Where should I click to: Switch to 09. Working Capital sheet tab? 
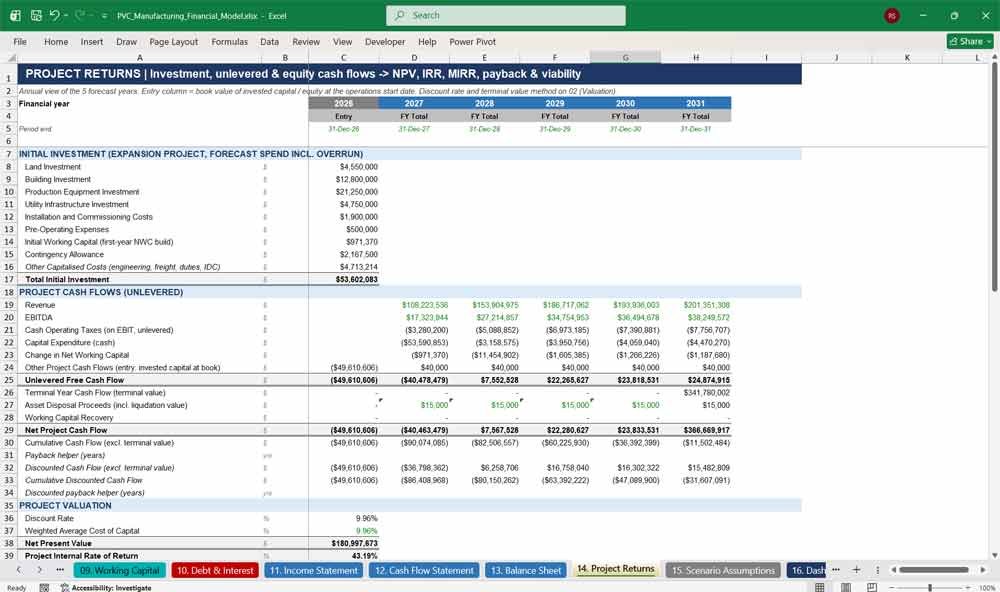pyautogui.click(x=119, y=570)
